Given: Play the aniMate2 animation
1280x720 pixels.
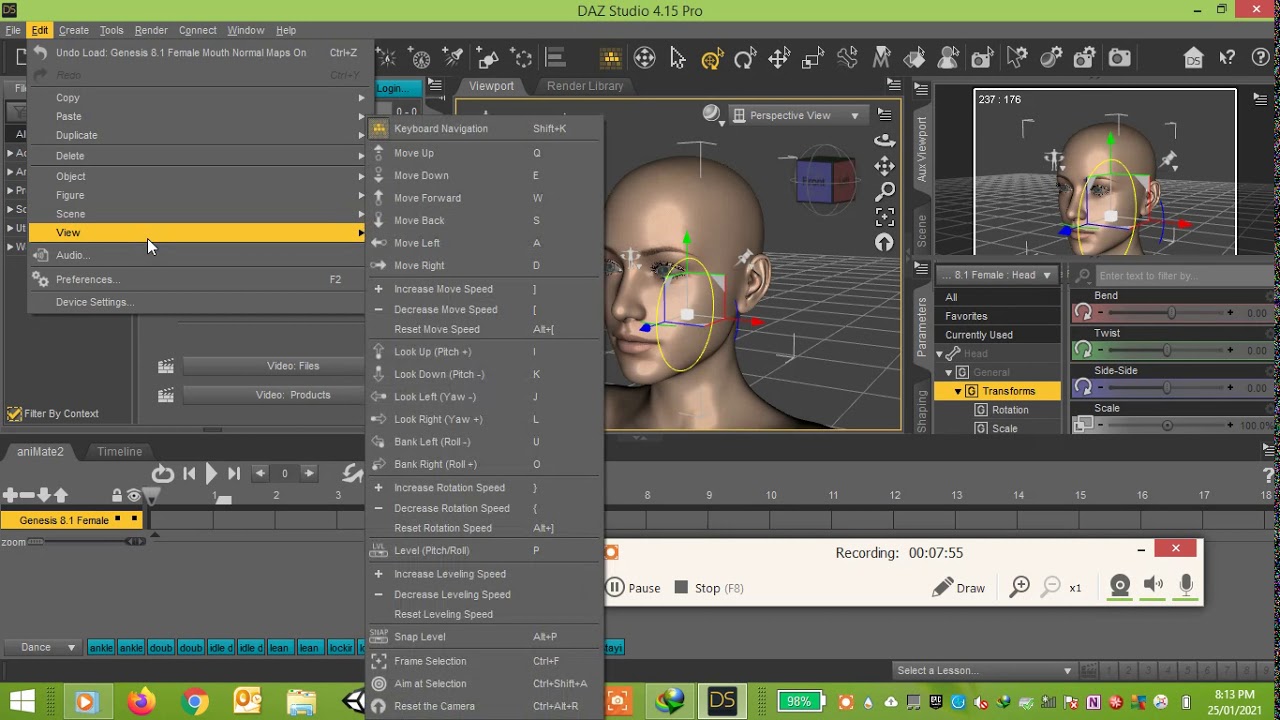Looking at the screenshot, I should point(212,473).
